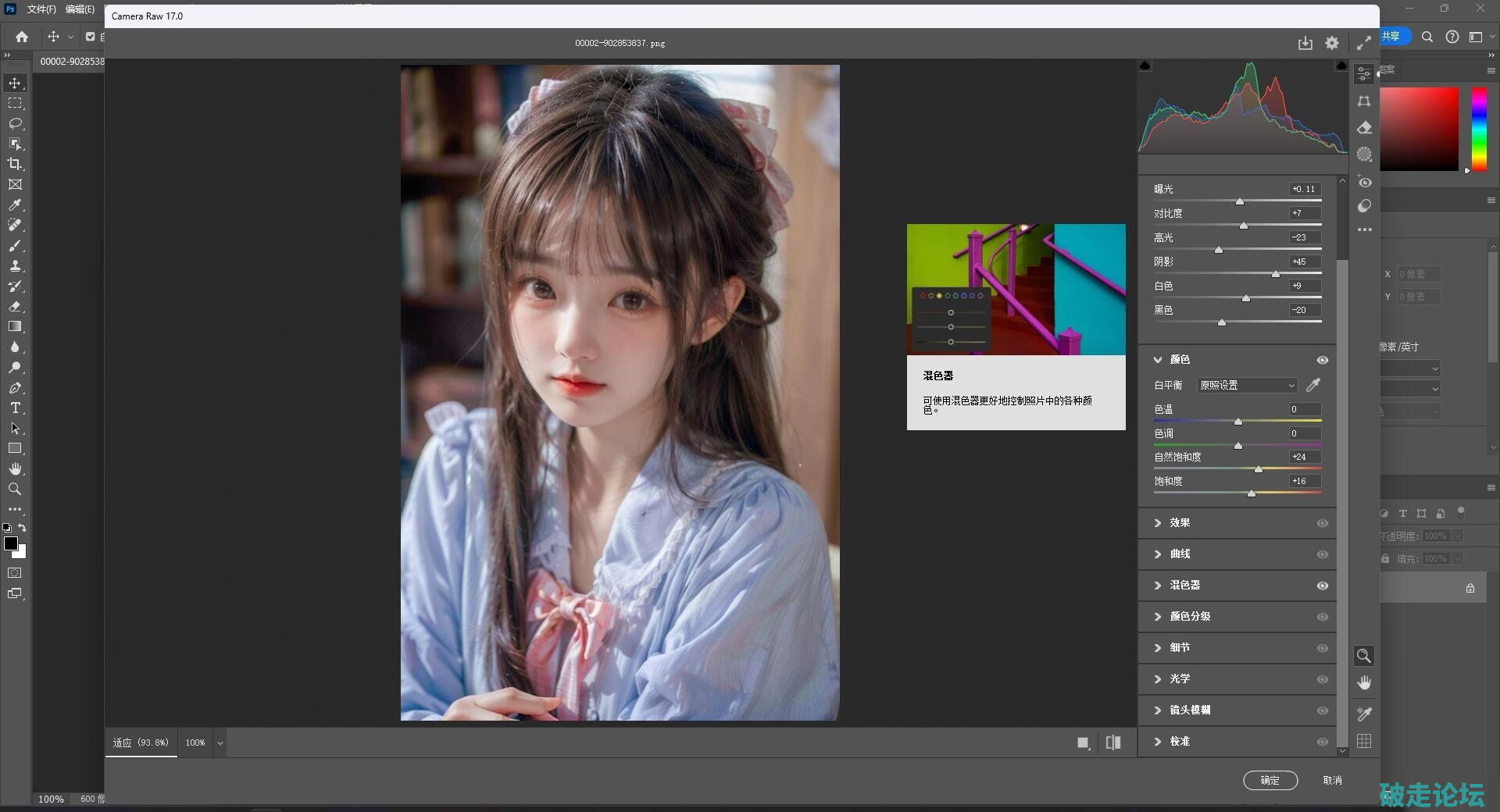Viewport: 1500px width, 812px height.
Task: Select the Zoom tool in Camera Raw
Action: pyautogui.click(x=1364, y=656)
